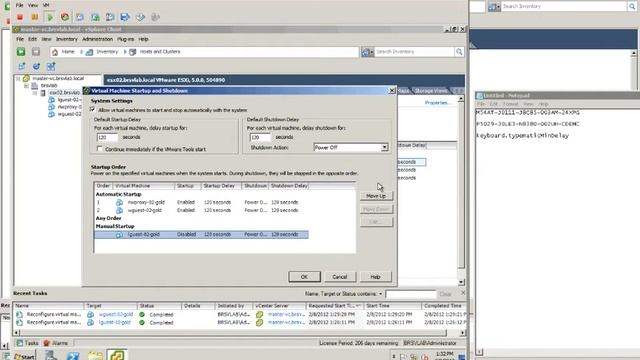Click the first icon below navigation arrows

click(21, 66)
